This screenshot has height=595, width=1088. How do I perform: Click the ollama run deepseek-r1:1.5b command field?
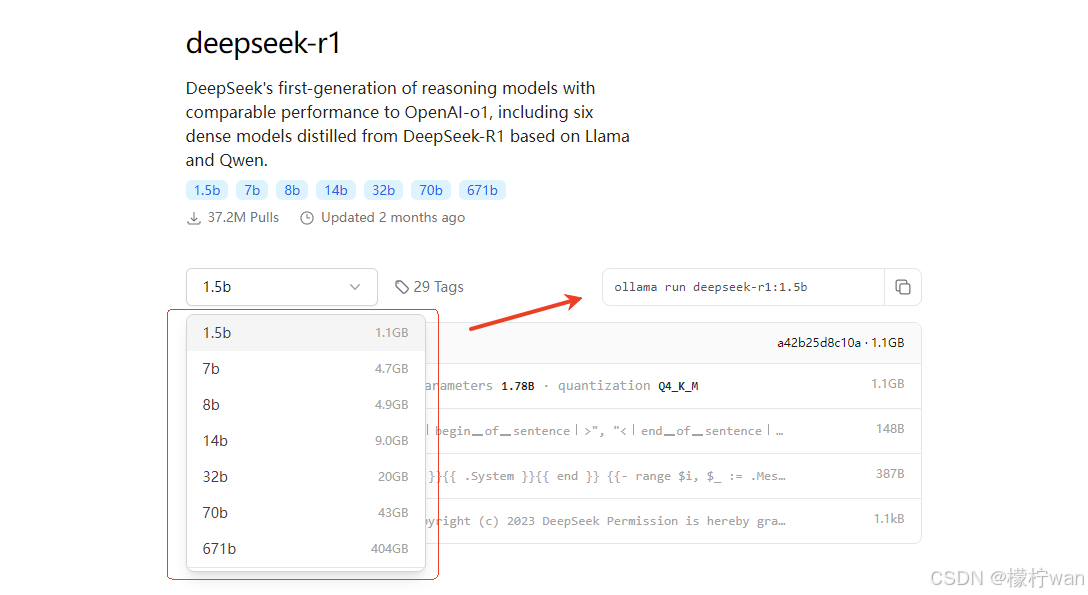pos(743,287)
